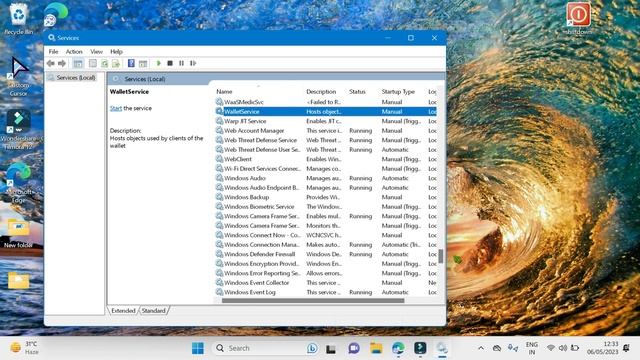Open the Chat app on the taskbar

click(354, 348)
